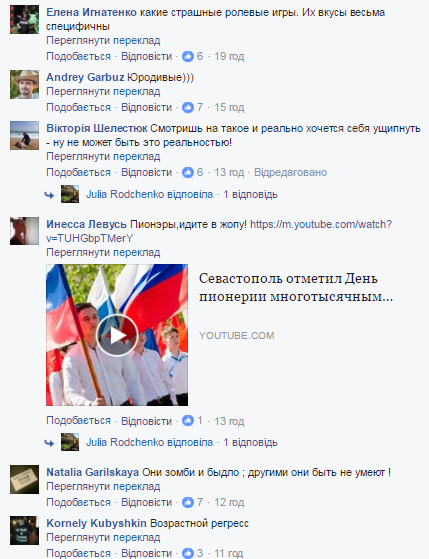This screenshot has height=559, width=429.
Task: Show edit history via Відредаговано
Action: pos(290,173)
